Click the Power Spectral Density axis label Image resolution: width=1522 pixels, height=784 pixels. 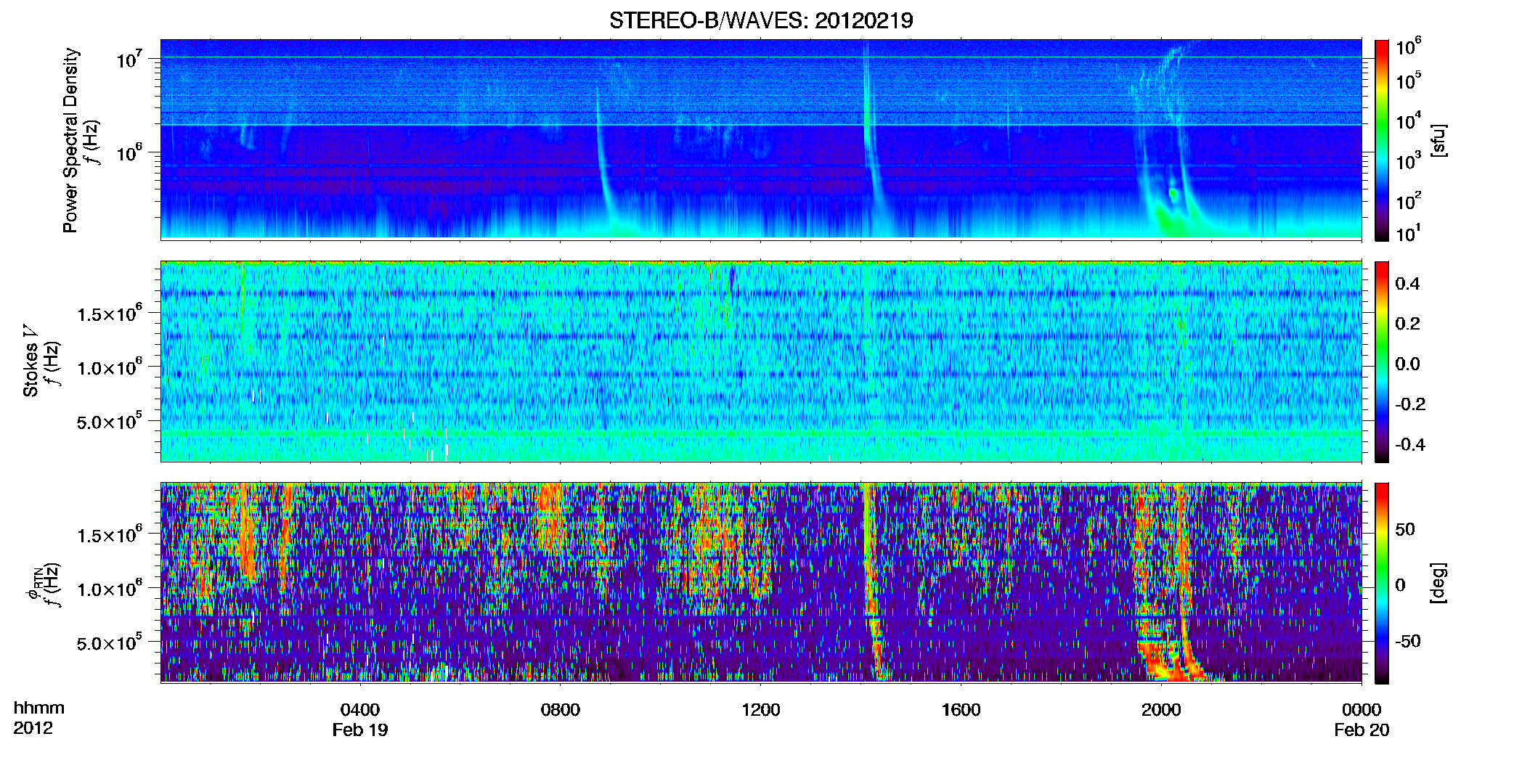click(x=70, y=140)
